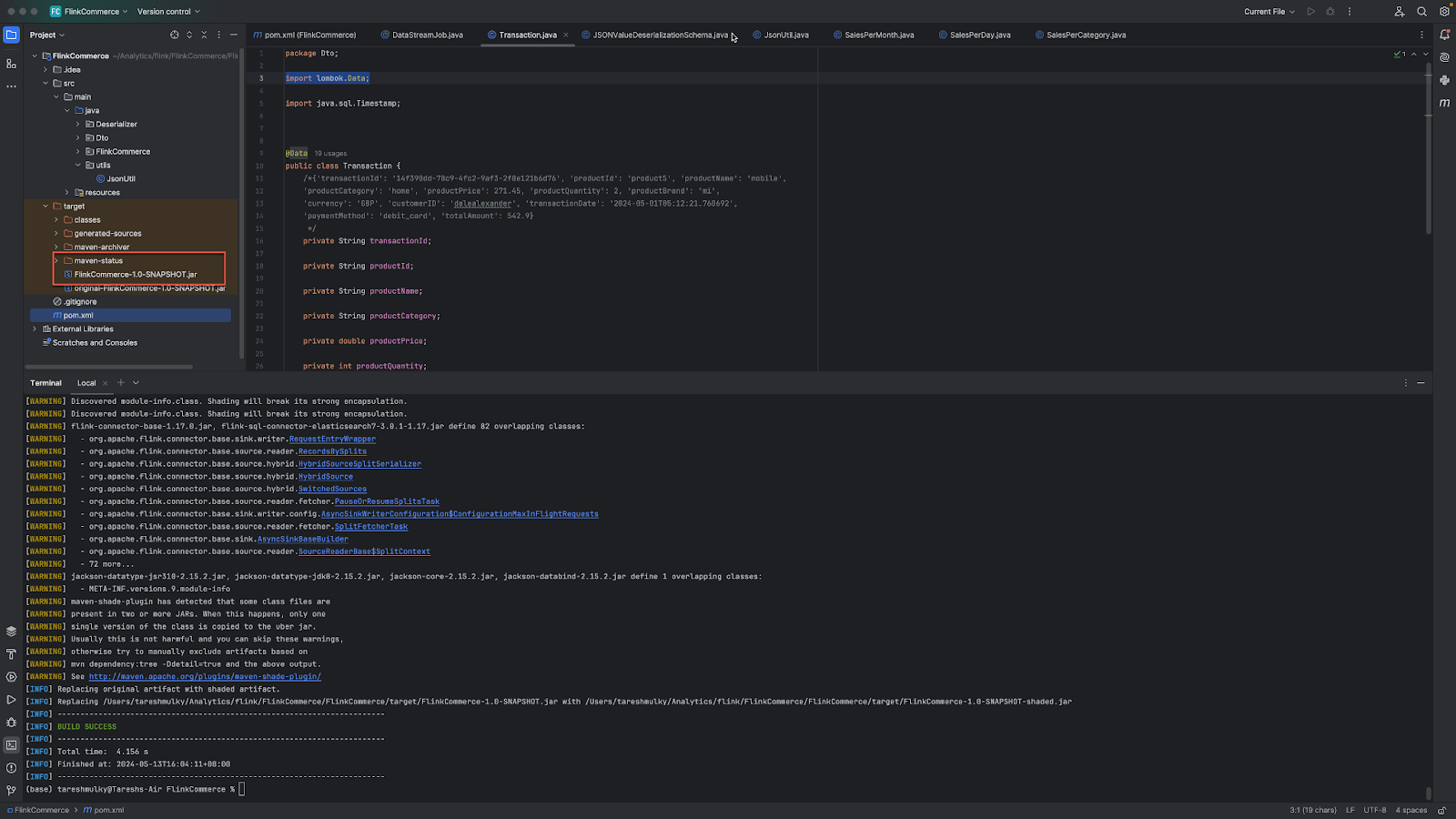Click the Run button in top toolbar
This screenshot has width=1456, height=819.
coord(1310,12)
